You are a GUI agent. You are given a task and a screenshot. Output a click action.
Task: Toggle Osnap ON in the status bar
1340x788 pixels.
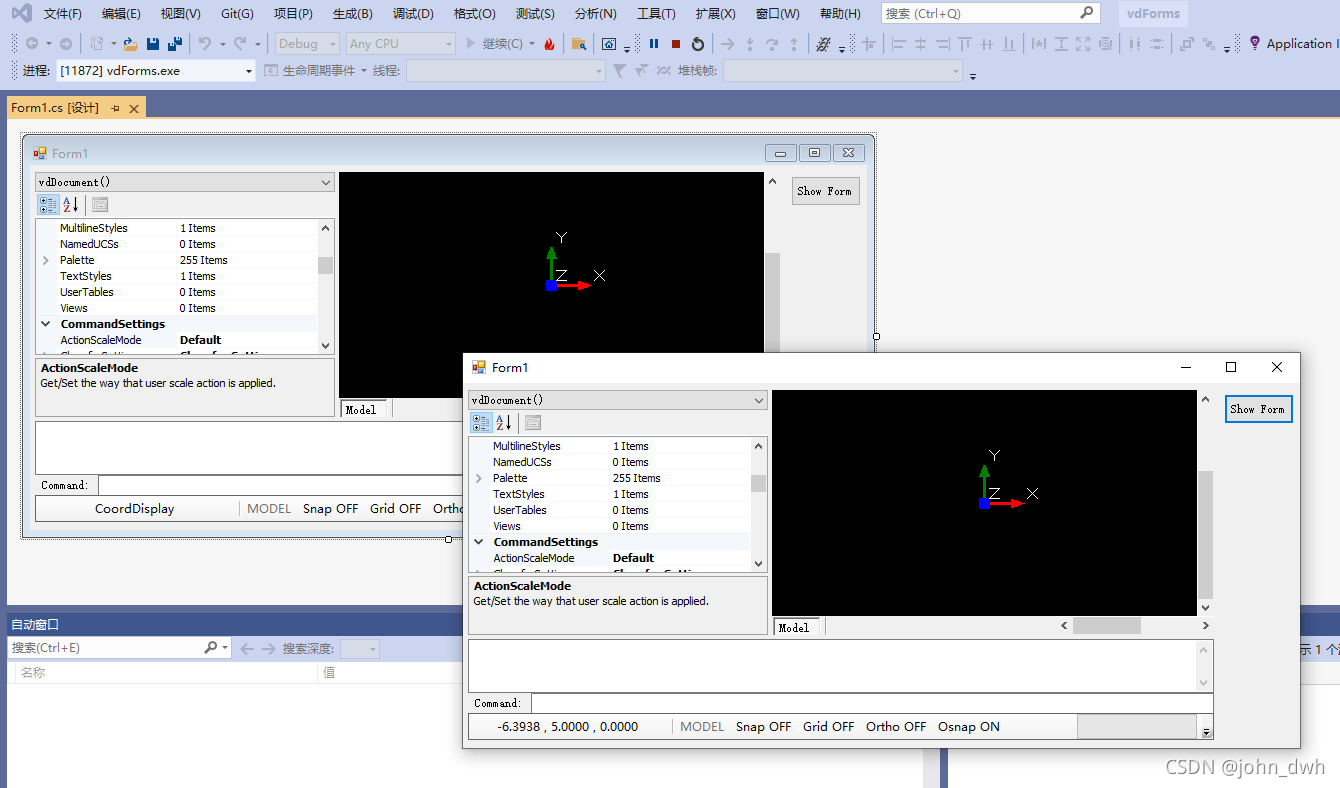968,727
